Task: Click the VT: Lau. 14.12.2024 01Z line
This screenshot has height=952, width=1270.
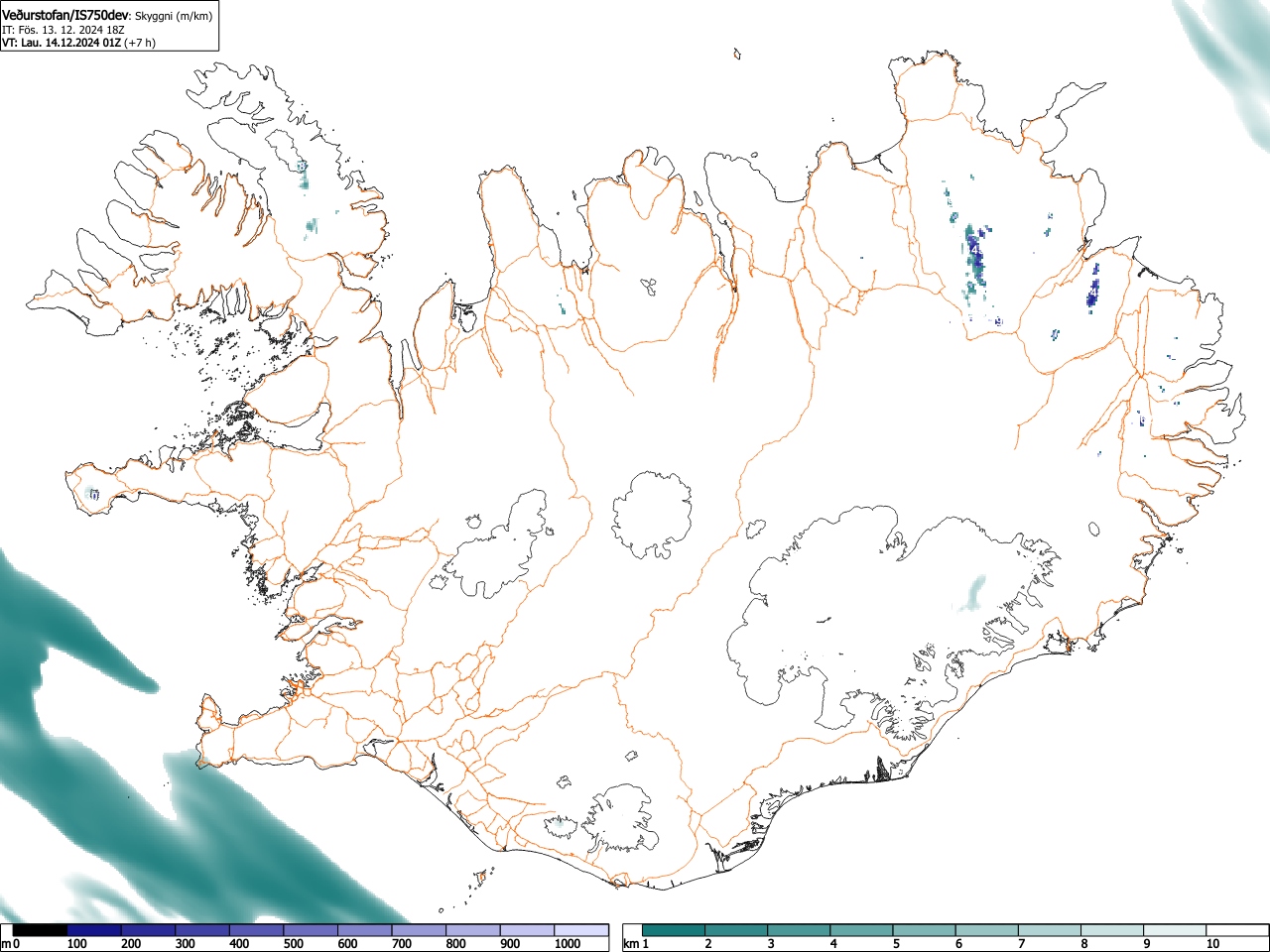Action: [x=78, y=43]
